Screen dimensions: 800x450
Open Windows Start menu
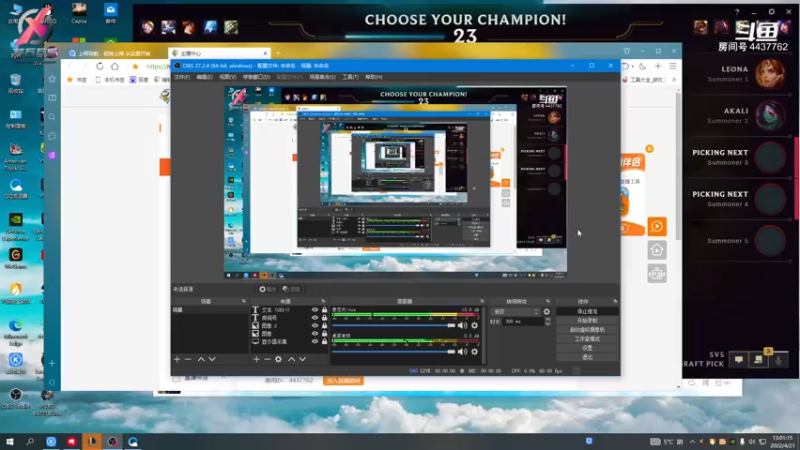(x=9, y=441)
